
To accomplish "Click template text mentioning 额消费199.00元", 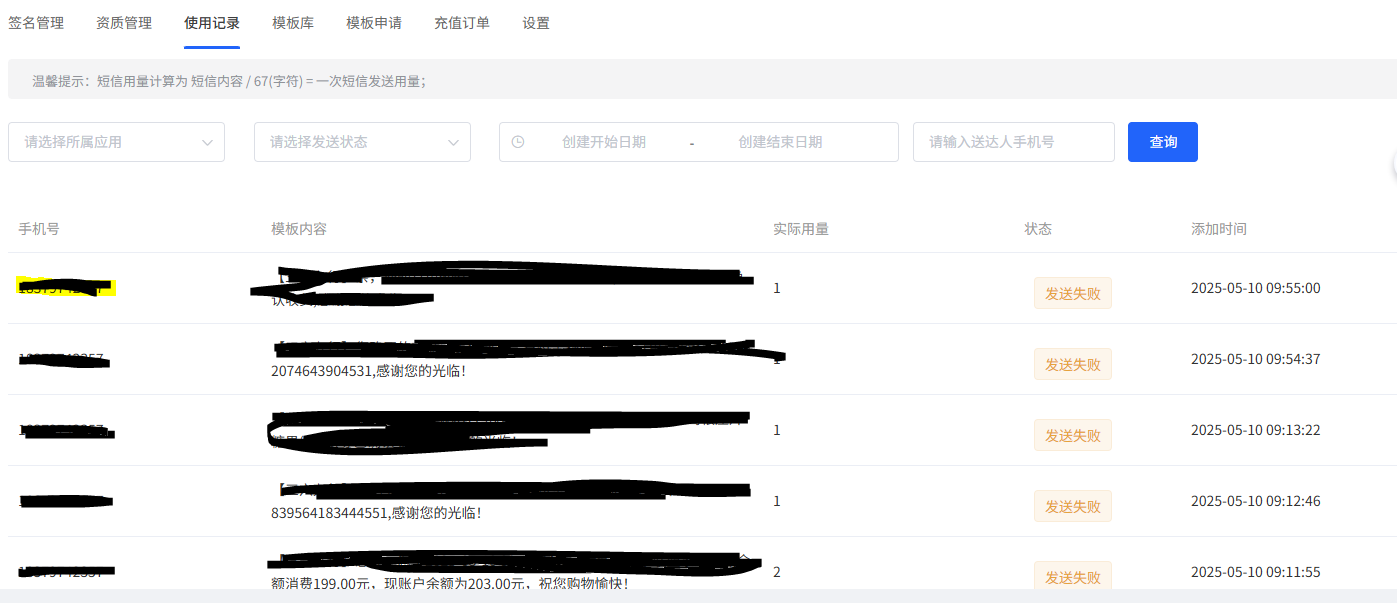I will pos(450,583).
